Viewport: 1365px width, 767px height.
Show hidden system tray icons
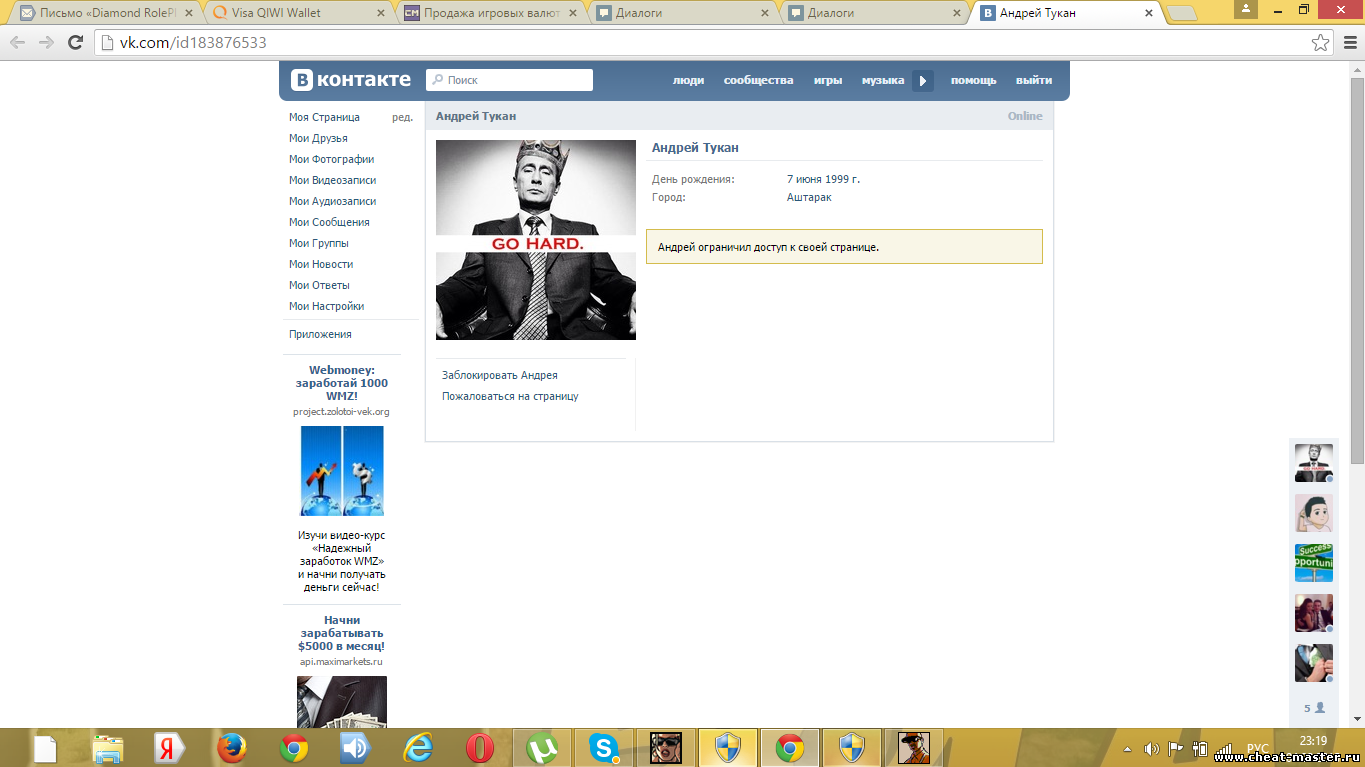(1128, 748)
